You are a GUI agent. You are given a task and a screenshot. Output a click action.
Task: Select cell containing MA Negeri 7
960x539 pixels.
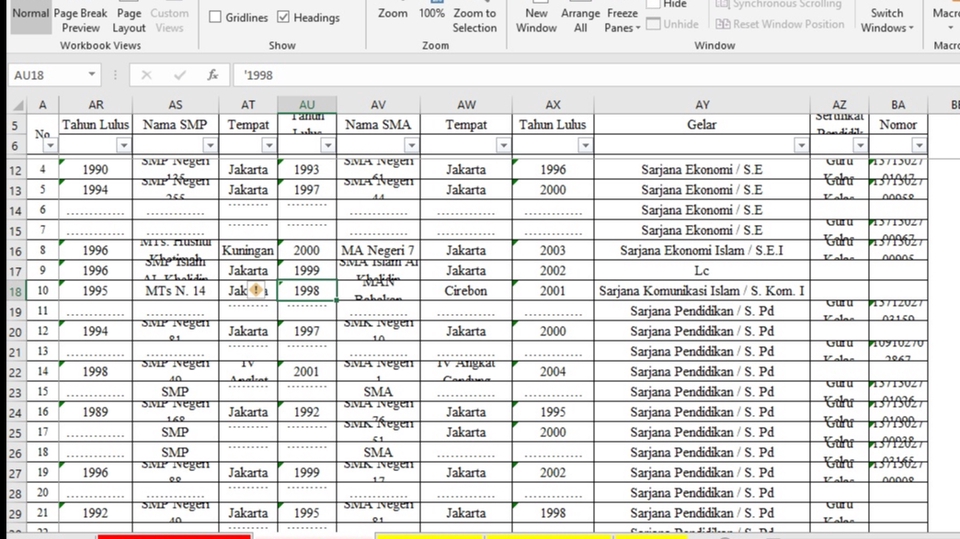point(378,251)
